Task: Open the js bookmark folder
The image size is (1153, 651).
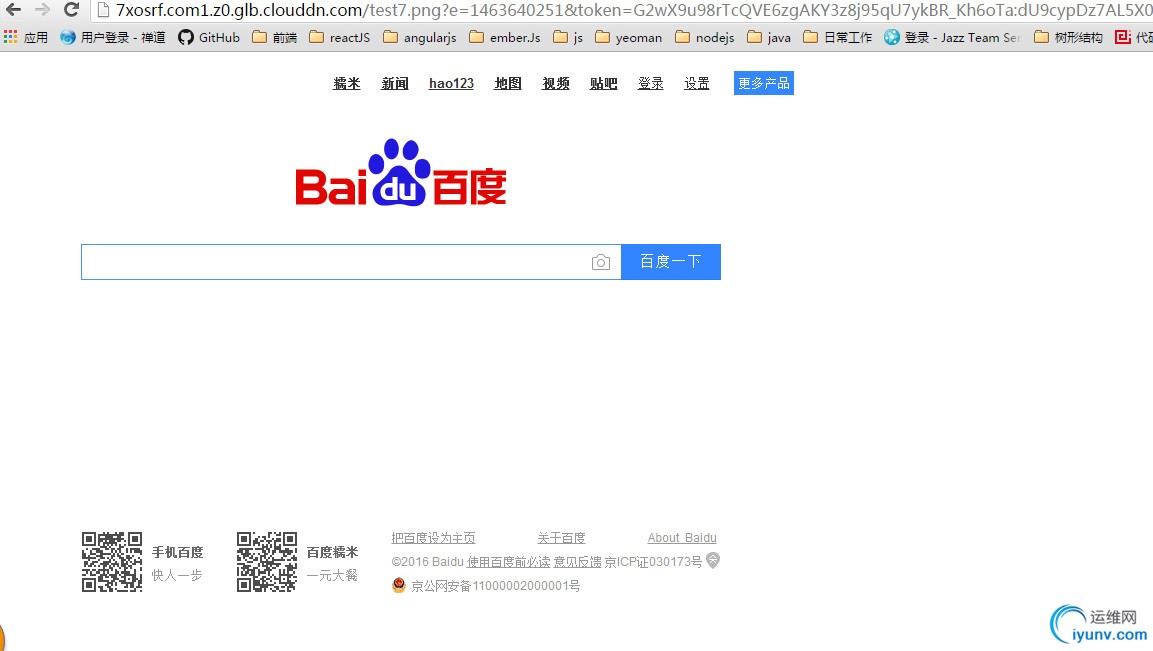Action: tap(568, 38)
